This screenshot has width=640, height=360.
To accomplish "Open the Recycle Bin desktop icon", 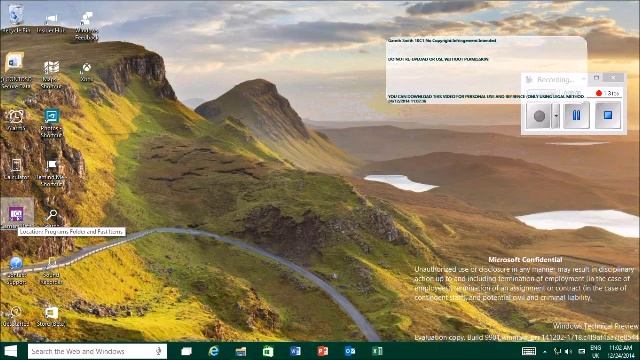I will tap(16, 18).
